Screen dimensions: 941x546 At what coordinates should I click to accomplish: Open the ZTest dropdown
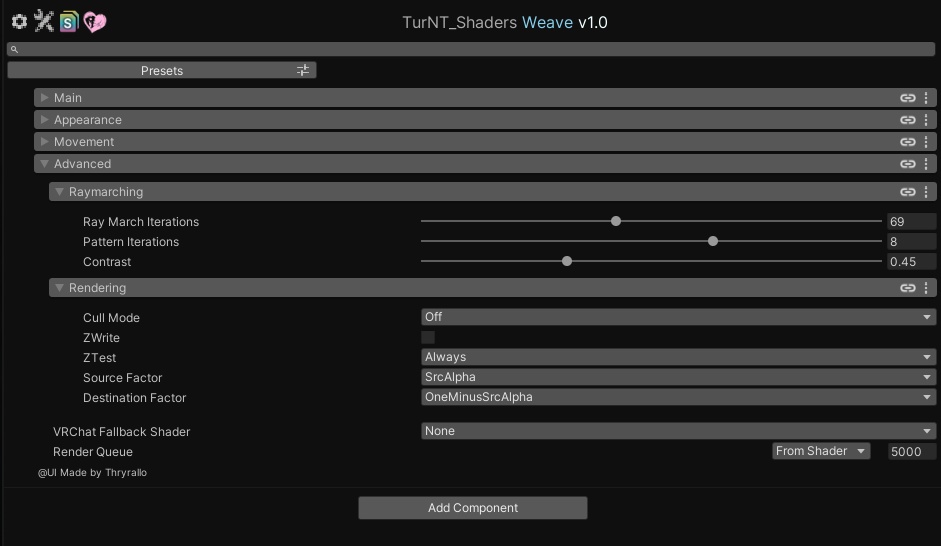pos(678,357)
